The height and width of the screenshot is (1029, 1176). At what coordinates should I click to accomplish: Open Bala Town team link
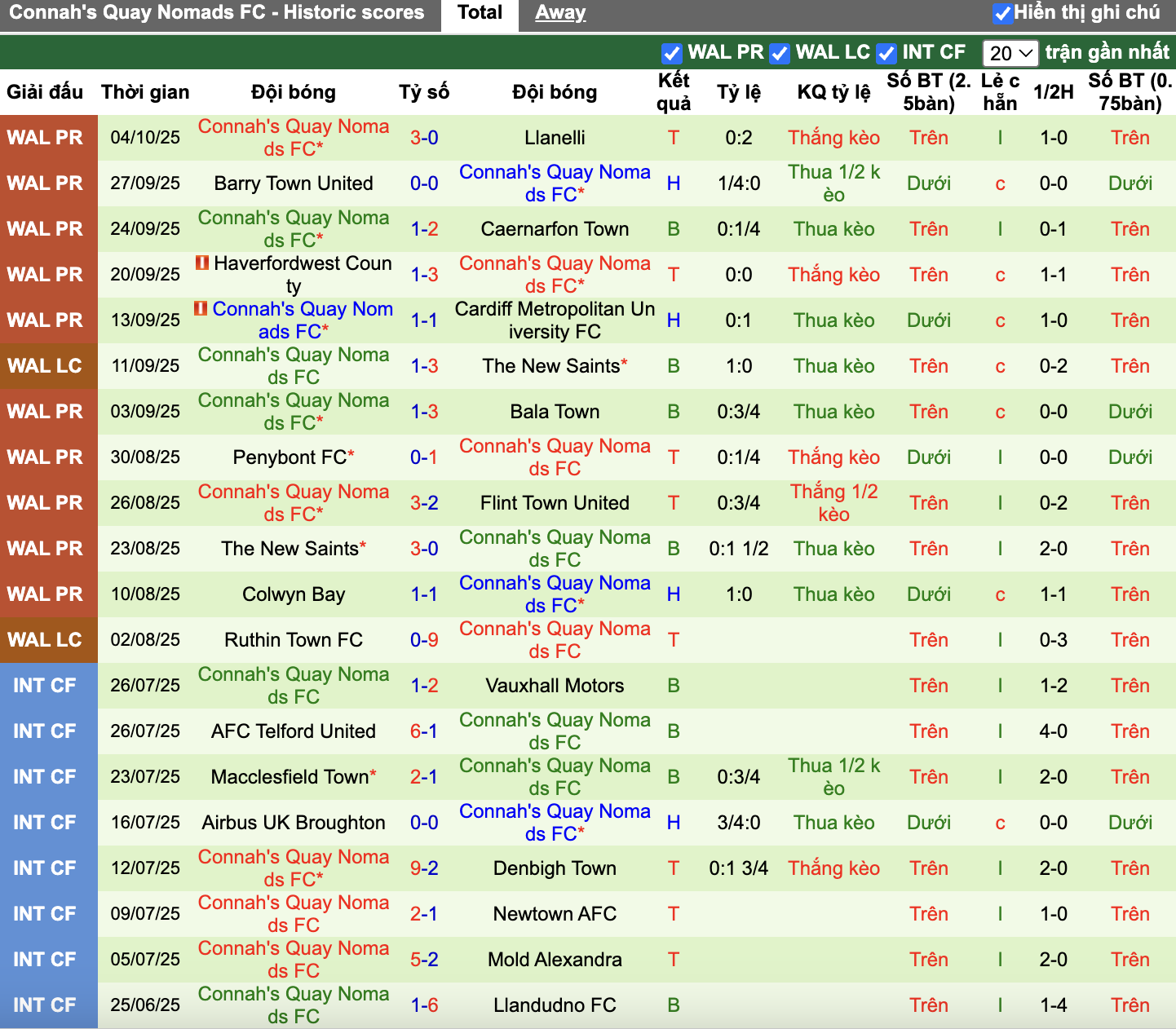coord(555,412)
